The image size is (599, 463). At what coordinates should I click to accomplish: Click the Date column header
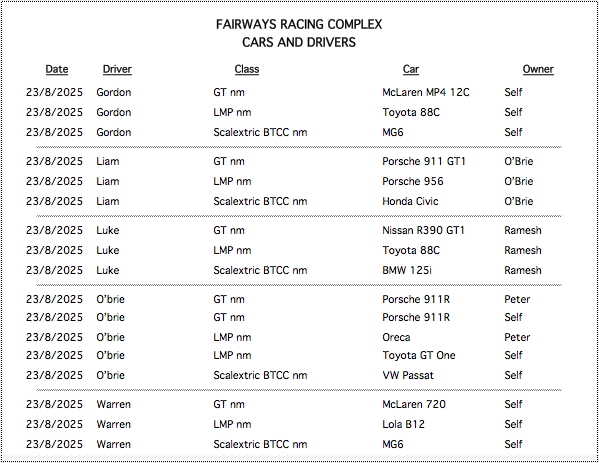point(57,69)
